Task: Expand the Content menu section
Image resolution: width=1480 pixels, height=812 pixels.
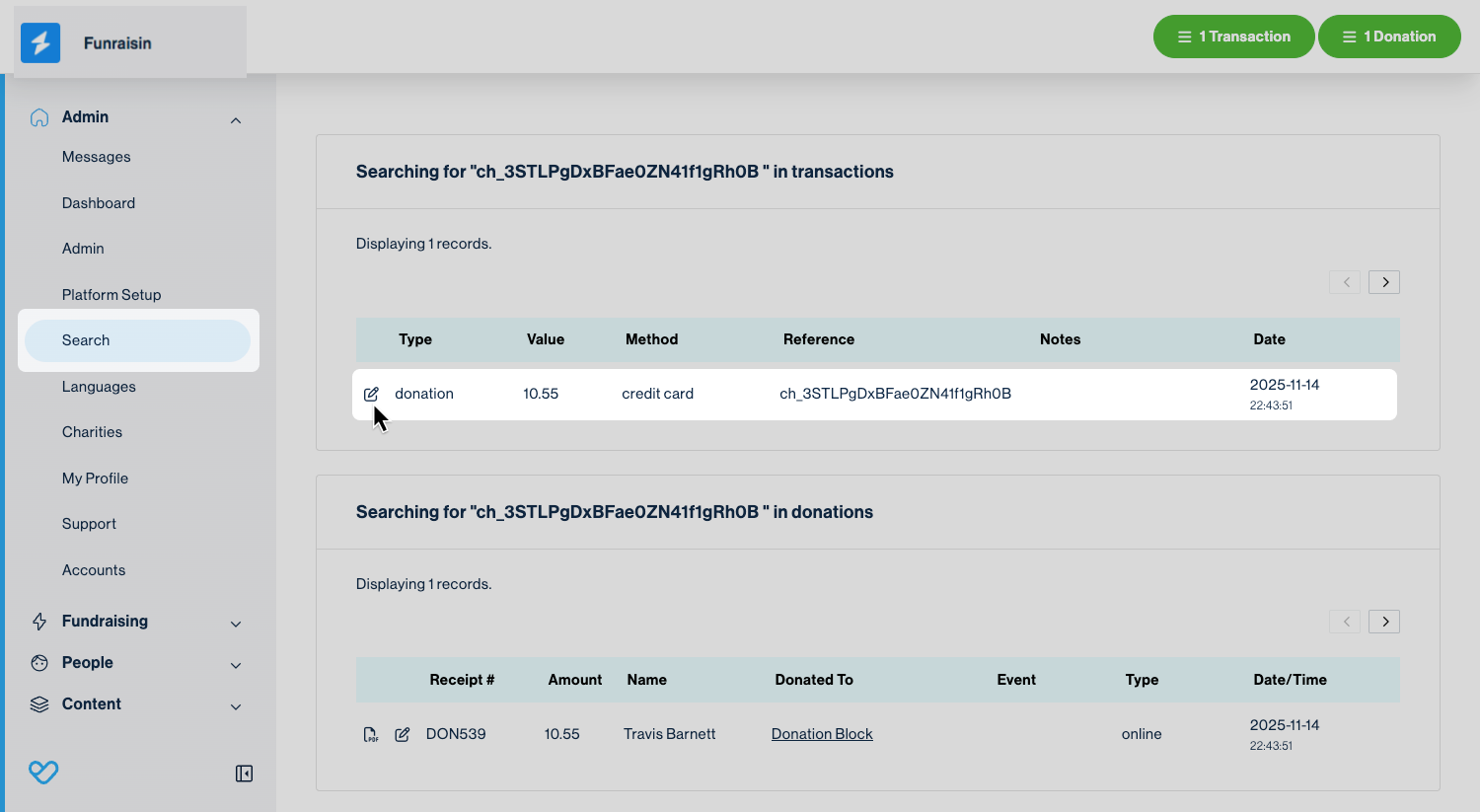Action: point(236,706)
